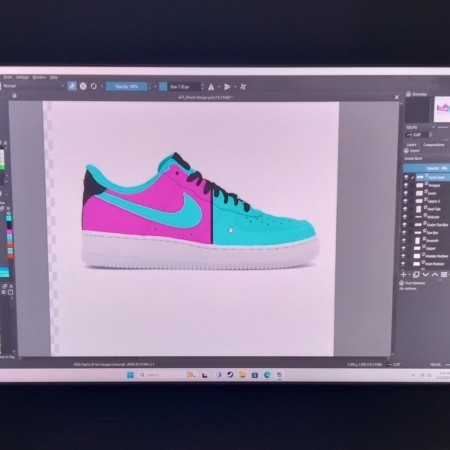The image size is (450, 450).
Task: Hide the Toe Box layer via its eye icon
Action: click(x=405, y=233)
